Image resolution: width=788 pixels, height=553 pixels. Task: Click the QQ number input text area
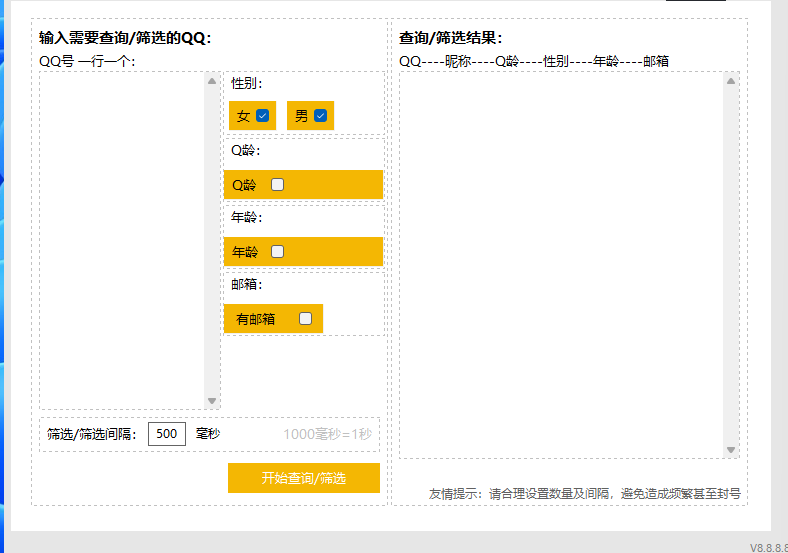click(x=122, y=240)
